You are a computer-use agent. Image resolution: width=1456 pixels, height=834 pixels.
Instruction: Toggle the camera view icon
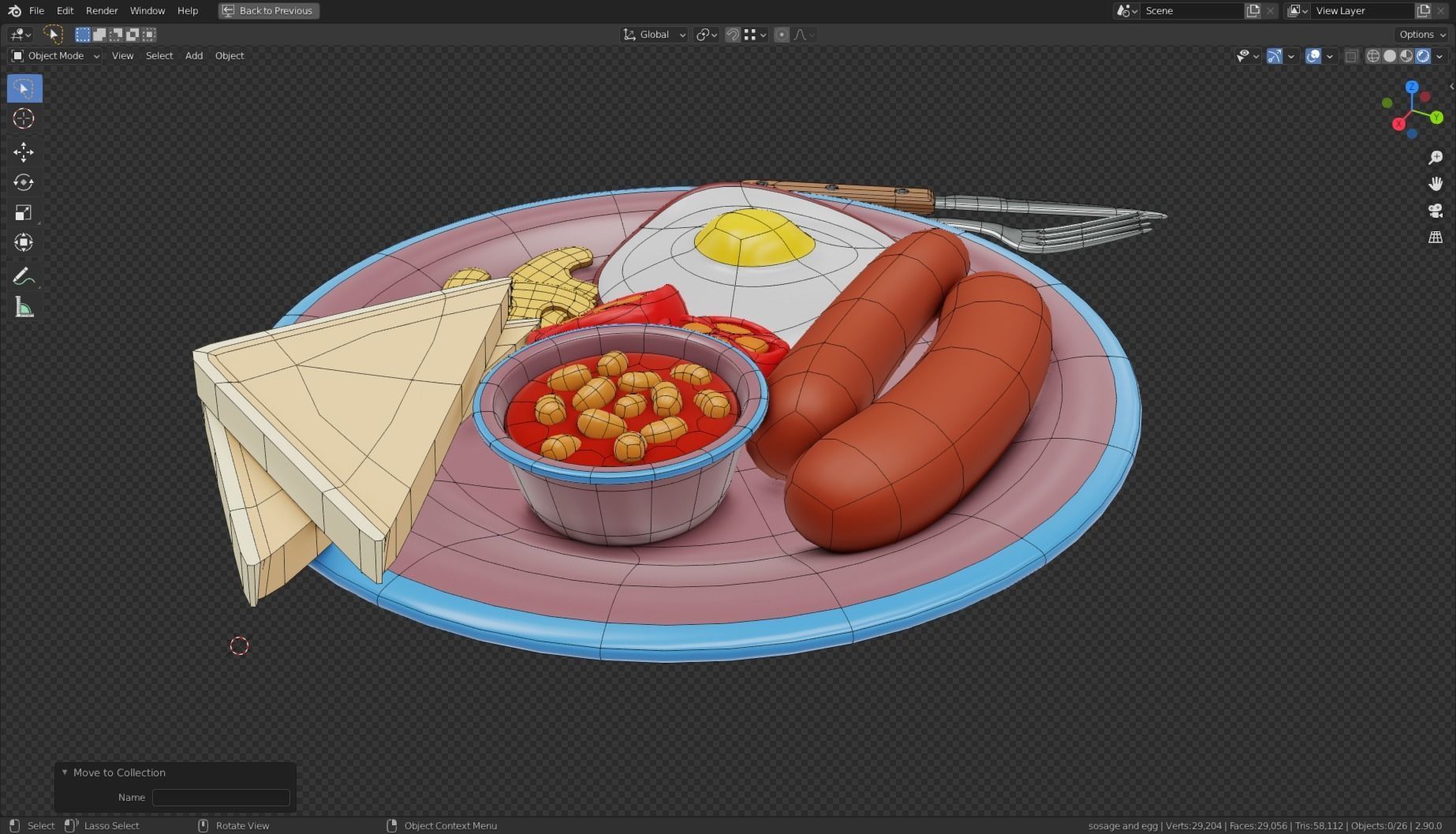1435,211
